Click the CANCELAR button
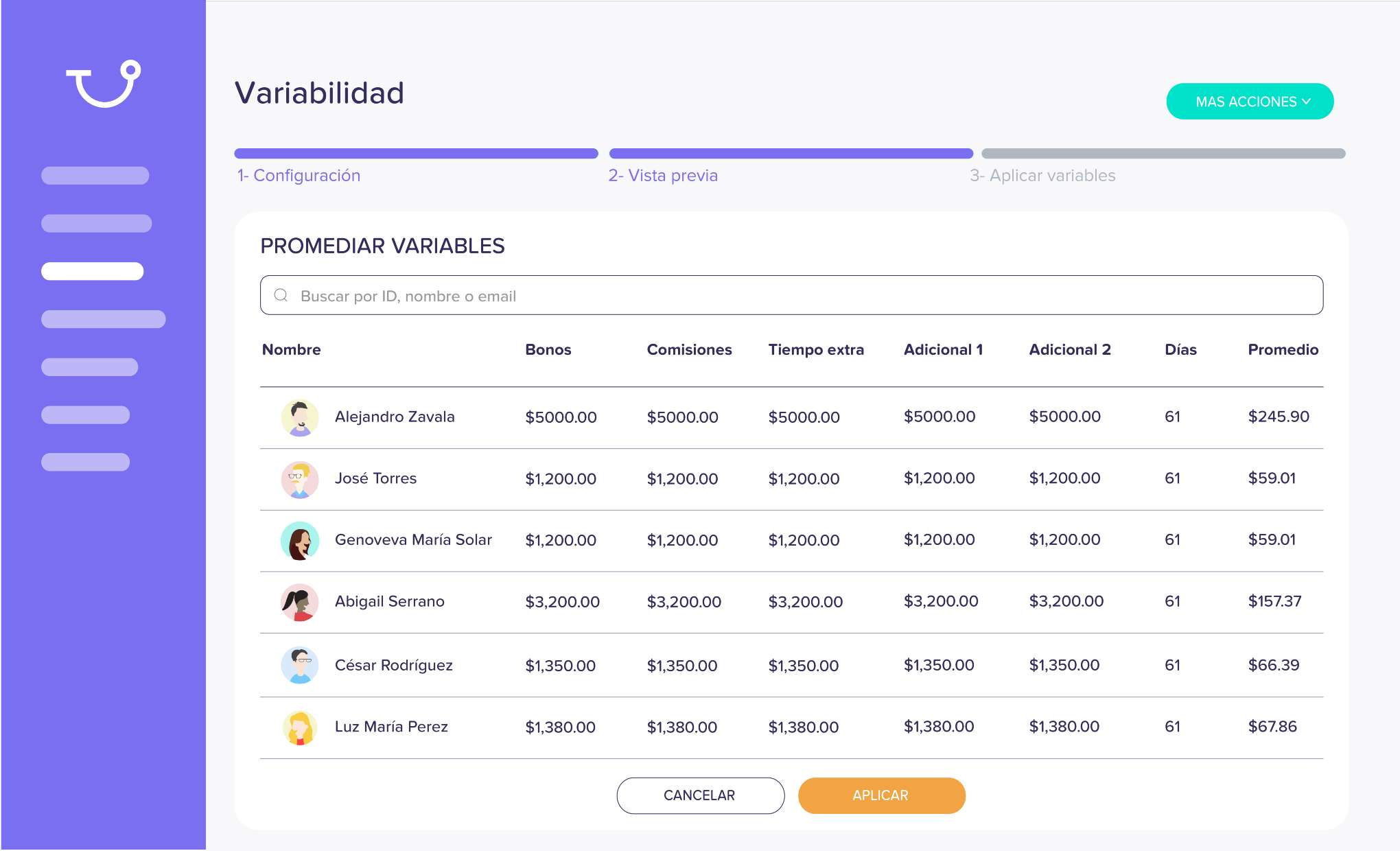Image resolution: width=1400 pixels, height=851 pixels. click(700, 795)
